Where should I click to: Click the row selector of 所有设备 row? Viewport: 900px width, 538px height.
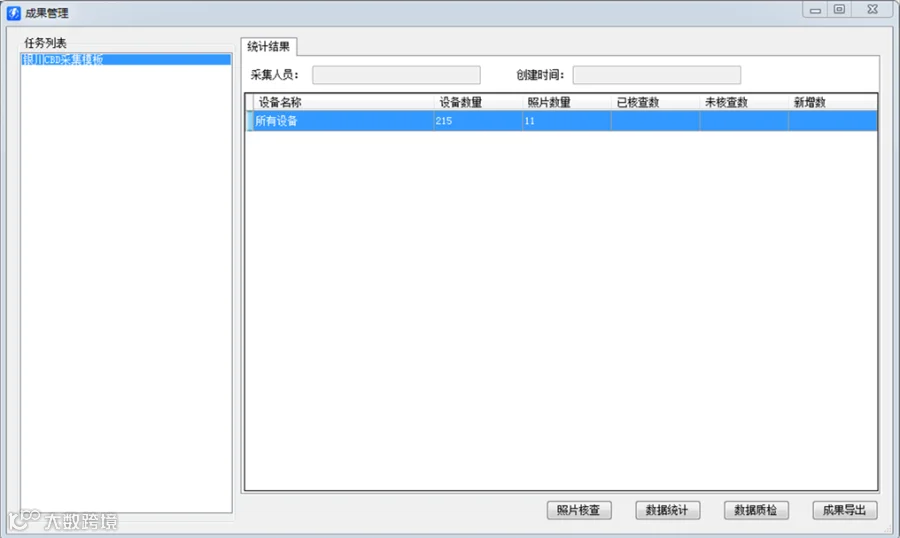(250, 121)
